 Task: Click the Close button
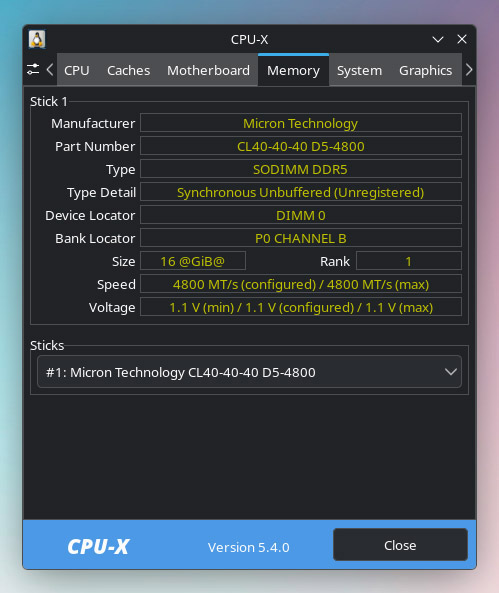400,545
